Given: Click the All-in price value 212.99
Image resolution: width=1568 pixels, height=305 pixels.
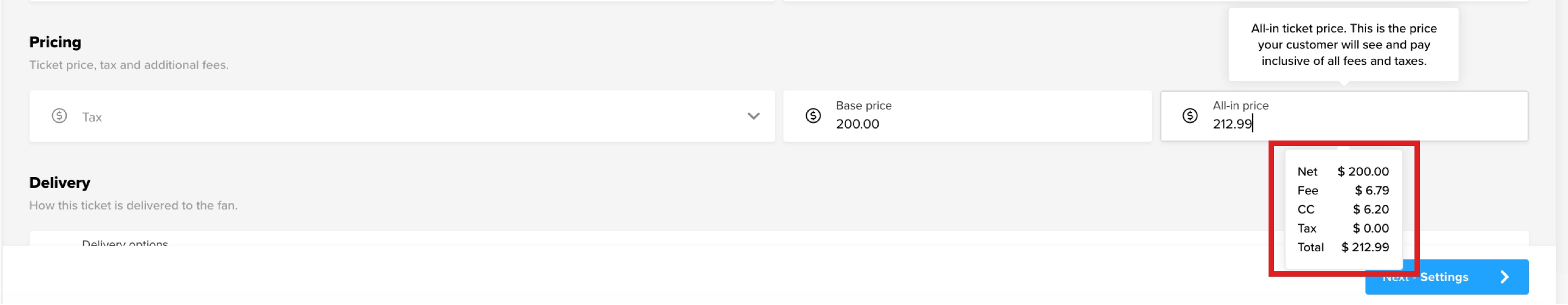Looking at the screenshot, I should click(1232, 124).
